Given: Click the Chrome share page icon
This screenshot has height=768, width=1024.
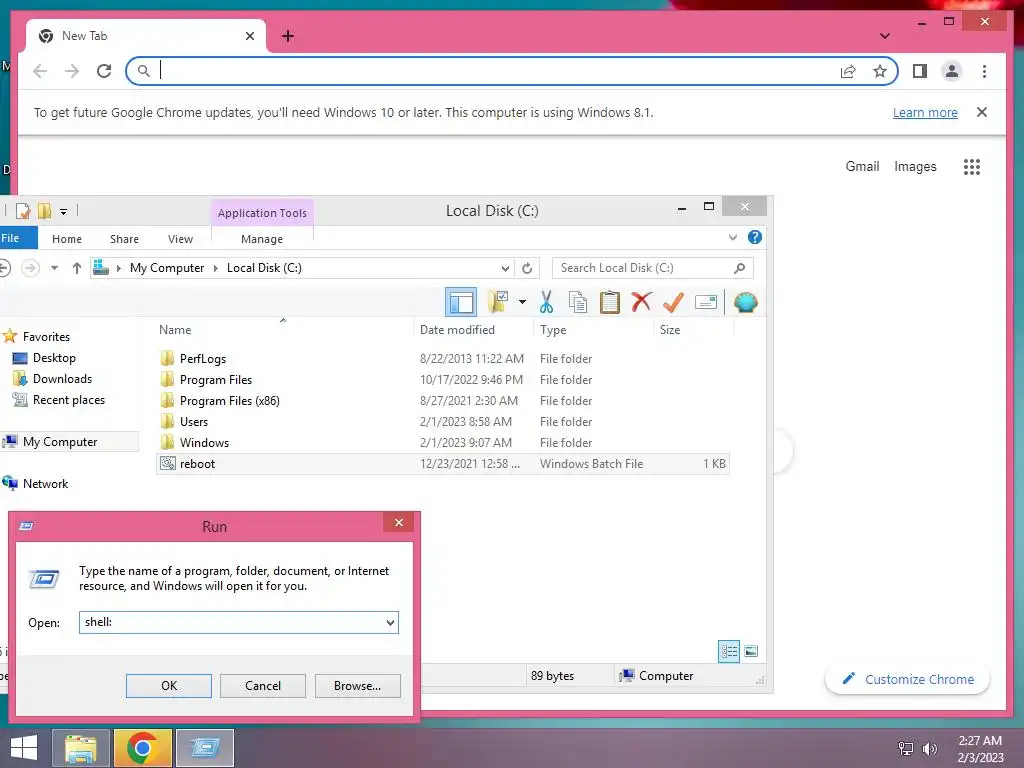Looking at the screenshot, I should pyautogui.click(x=848, y=71).
